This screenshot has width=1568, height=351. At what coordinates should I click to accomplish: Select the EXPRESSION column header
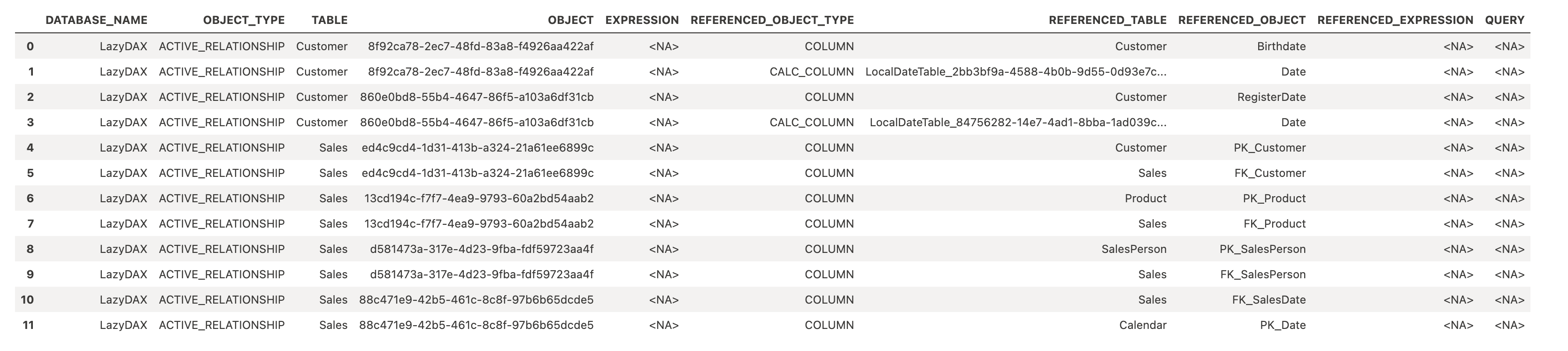tap(642, 20)
